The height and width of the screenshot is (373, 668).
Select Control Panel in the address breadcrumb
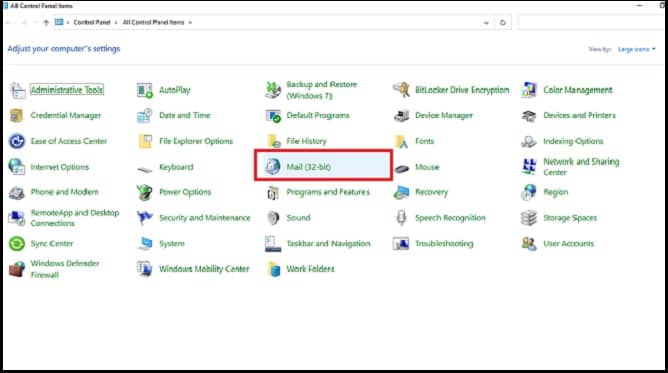click(x=92, y=22)
